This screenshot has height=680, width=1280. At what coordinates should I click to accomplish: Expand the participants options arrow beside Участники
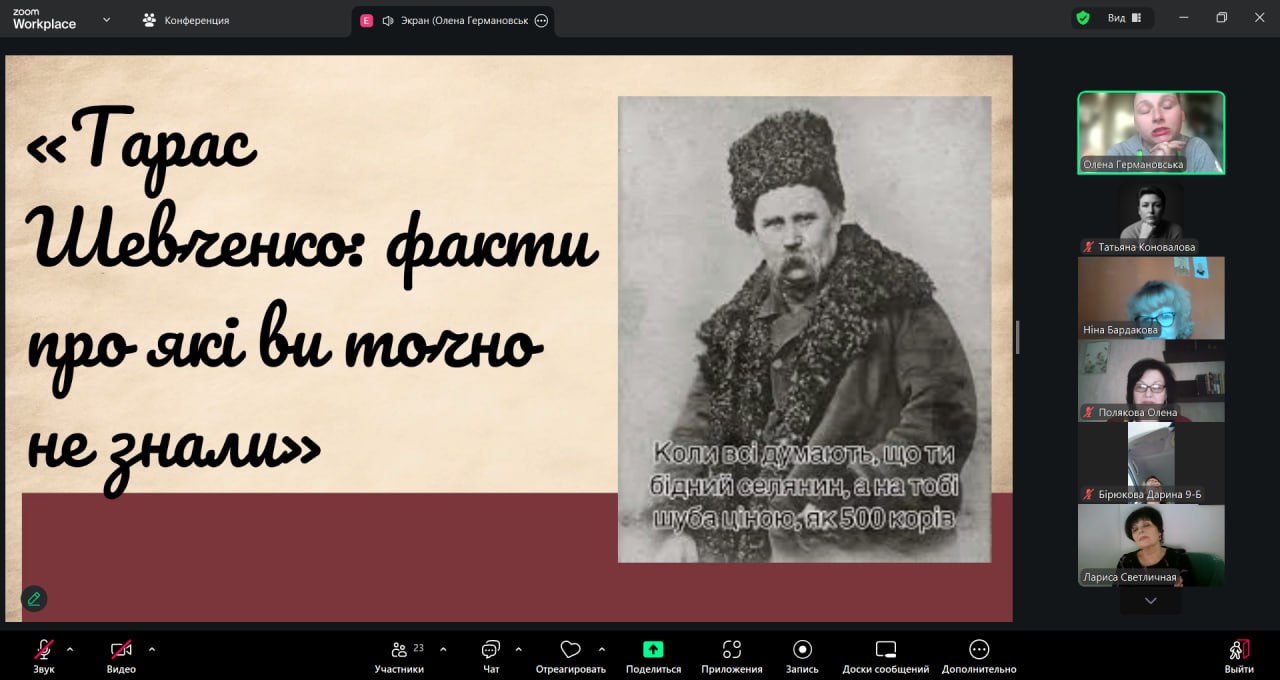pyautogui.click(x=443, y=648)
